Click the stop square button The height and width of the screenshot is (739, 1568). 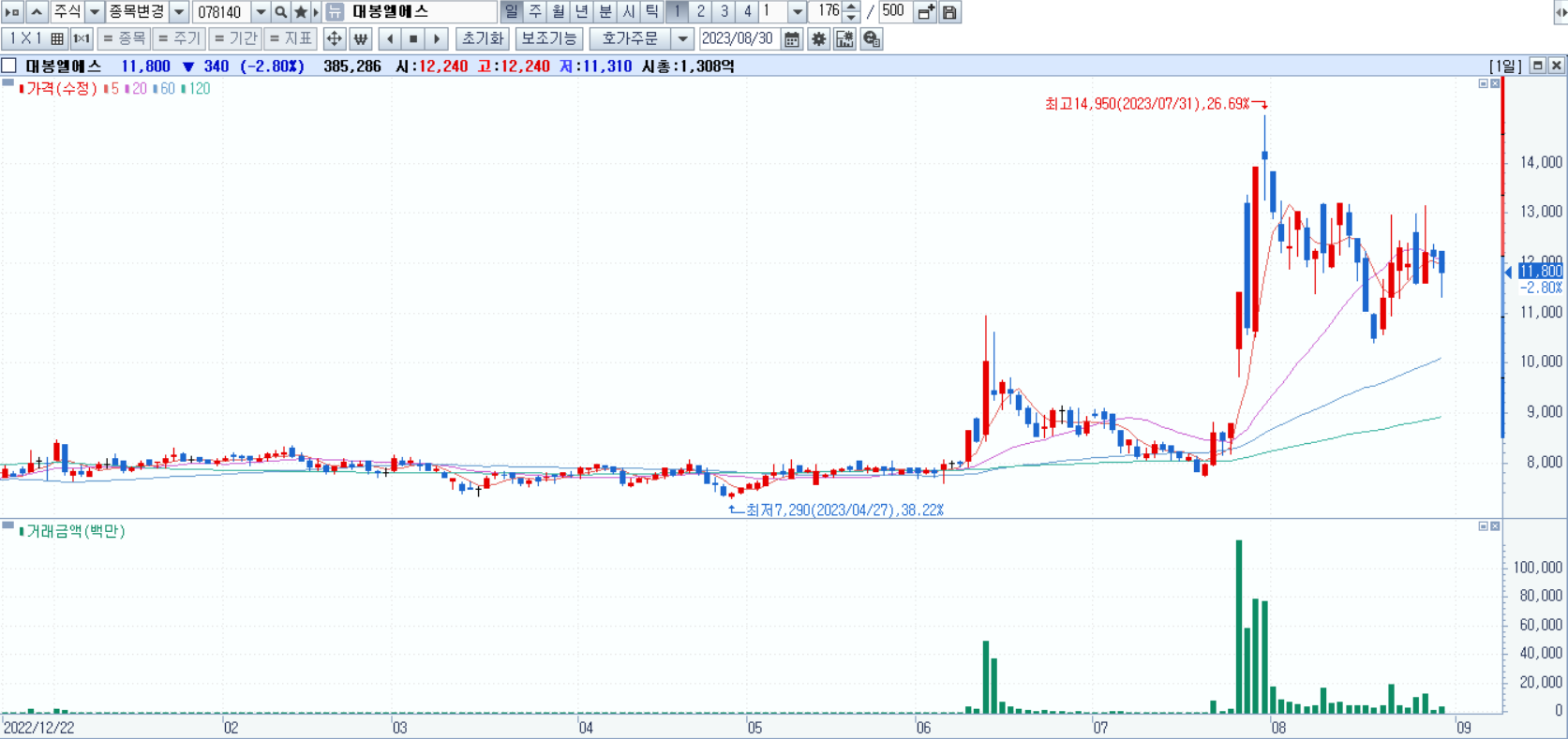point(413,38)
